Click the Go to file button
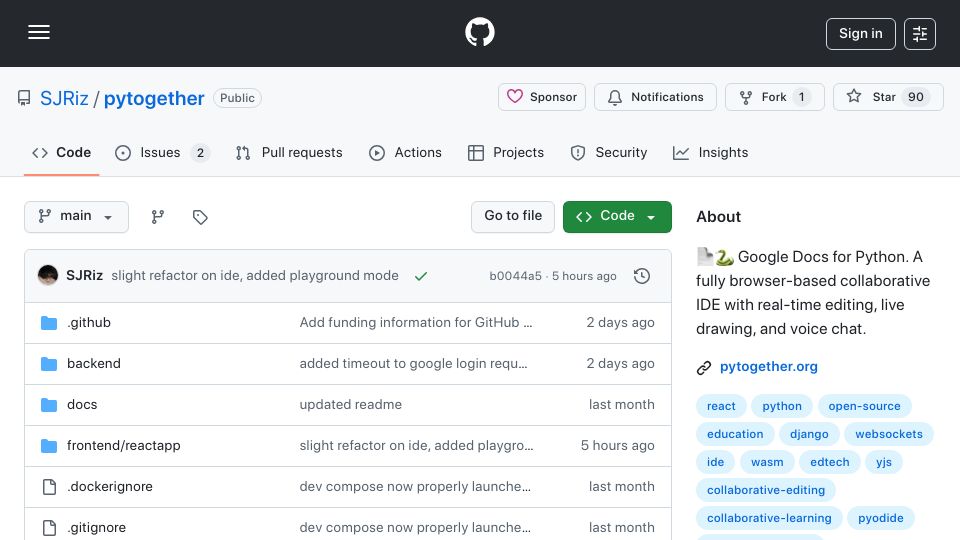Screen dimensions: 960x540 click(x=513, y=217)
